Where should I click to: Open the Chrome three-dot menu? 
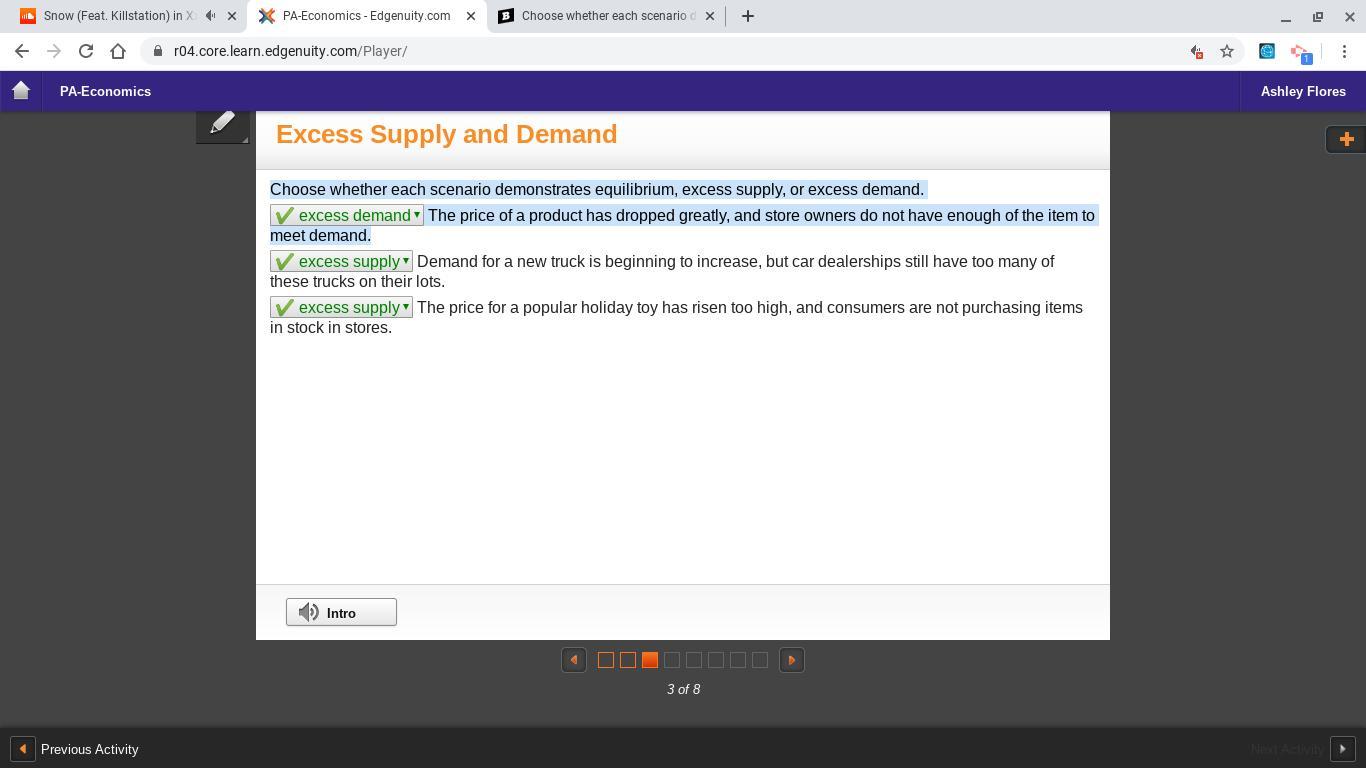(x=1344, y=51)
